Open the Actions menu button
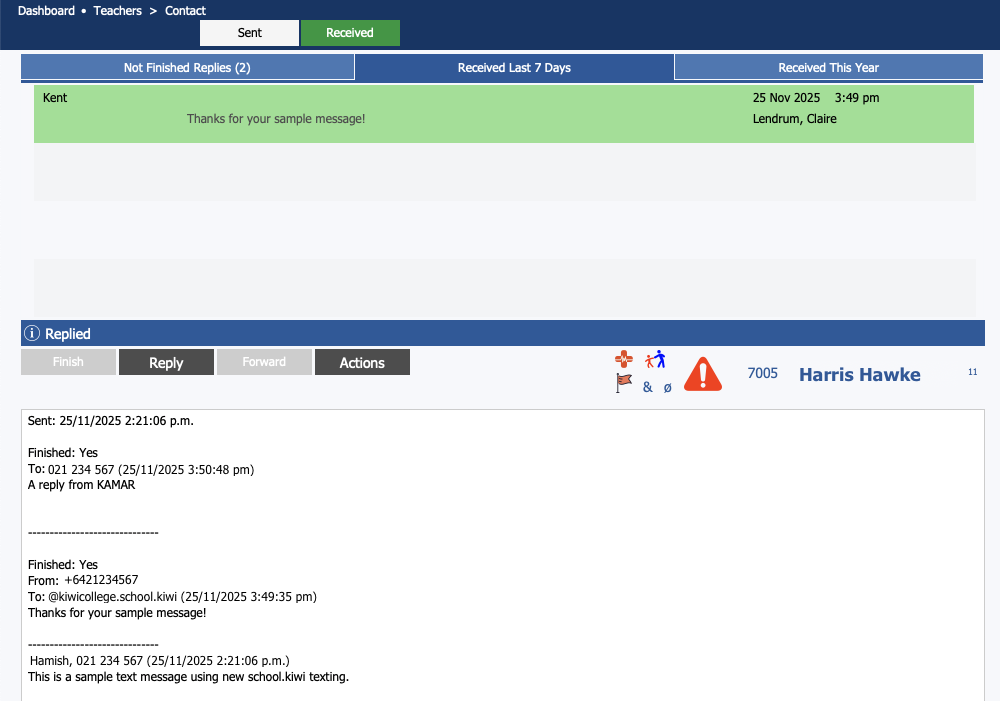 362,363
